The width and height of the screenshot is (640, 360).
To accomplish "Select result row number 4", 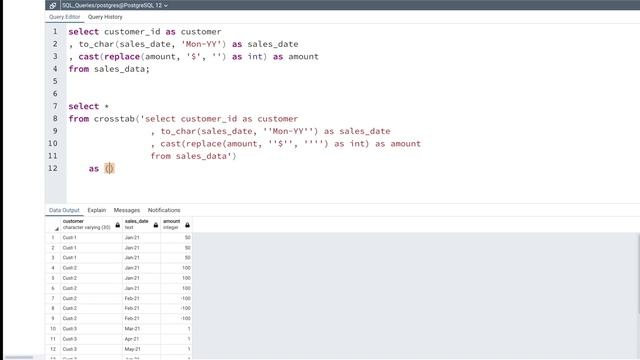I will tap(53, 268).
